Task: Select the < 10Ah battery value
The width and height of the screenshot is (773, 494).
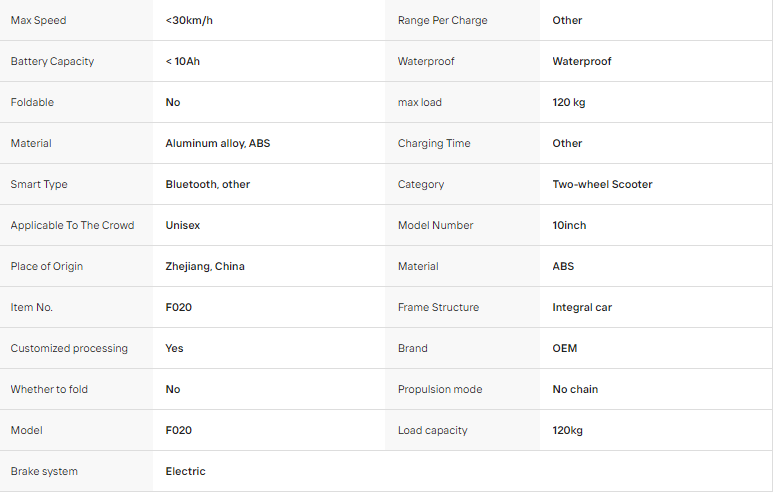Action: click(x=183, y=61)
